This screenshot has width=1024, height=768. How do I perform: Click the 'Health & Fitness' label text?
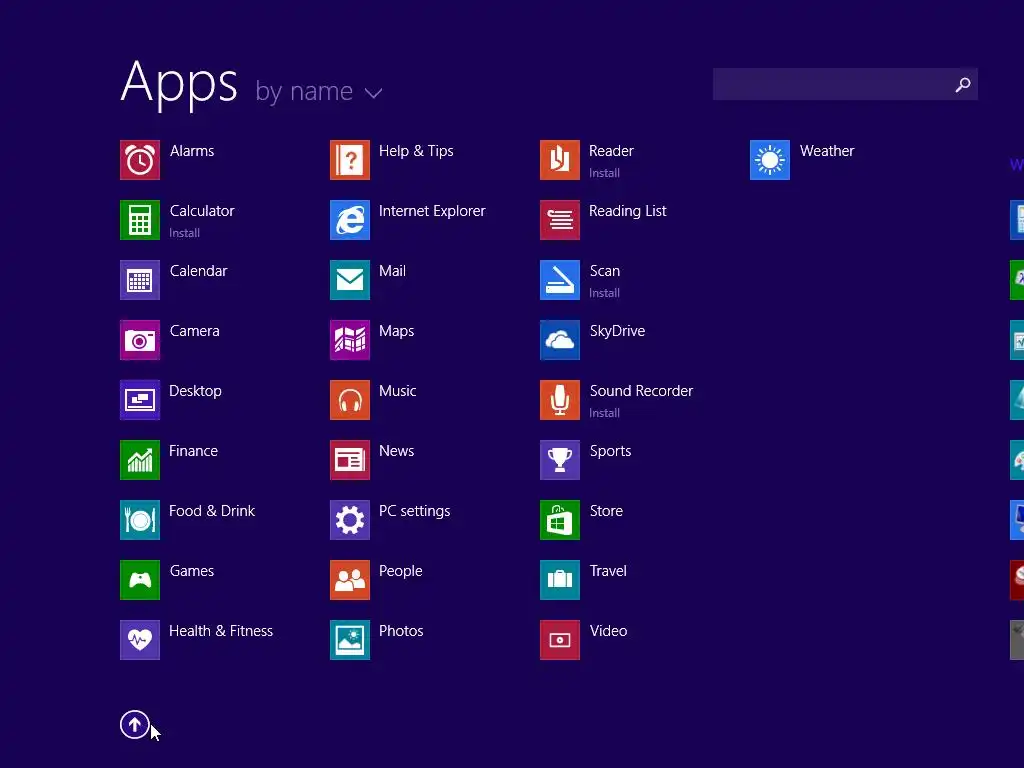[x=221, y=631]
